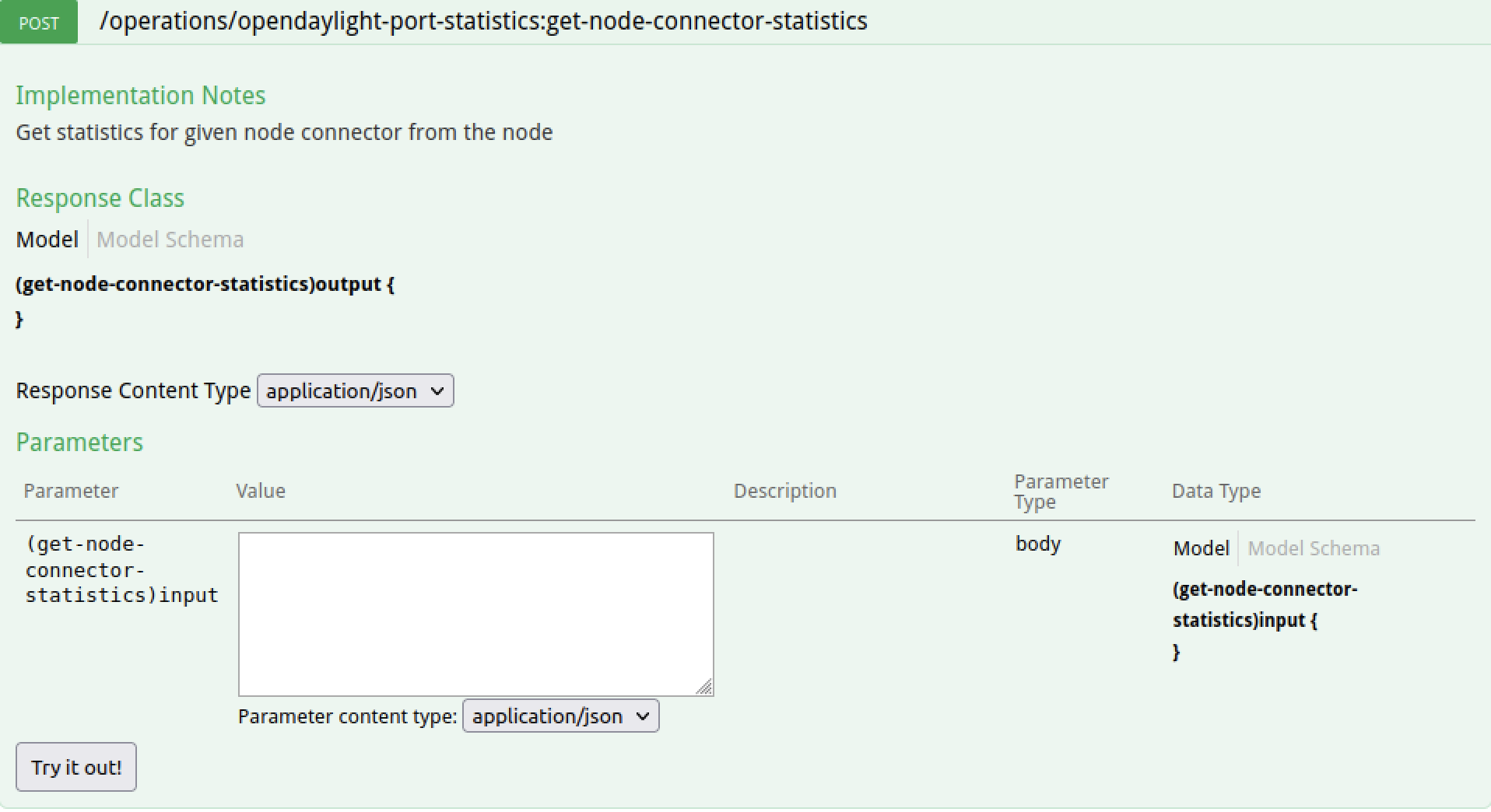Click into the body parameter value textarea

pyautogui.click(x=475, y=614)
